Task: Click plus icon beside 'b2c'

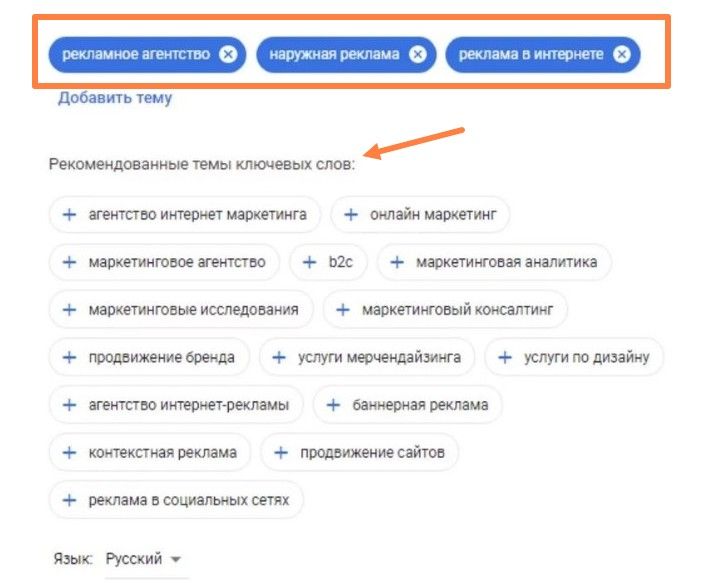Action: pyautogui.click(x=309, y=263)
